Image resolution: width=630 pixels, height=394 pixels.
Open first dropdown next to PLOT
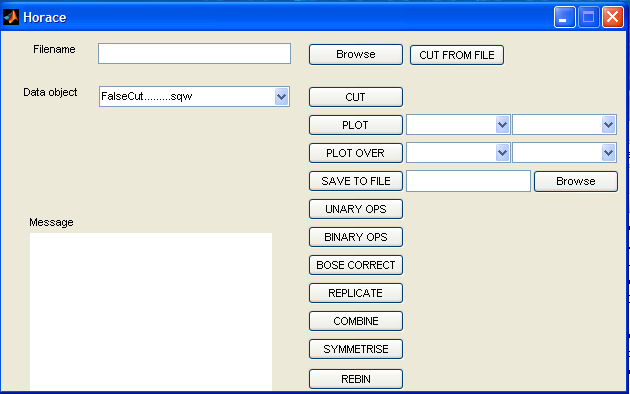[x=458, y=125]
